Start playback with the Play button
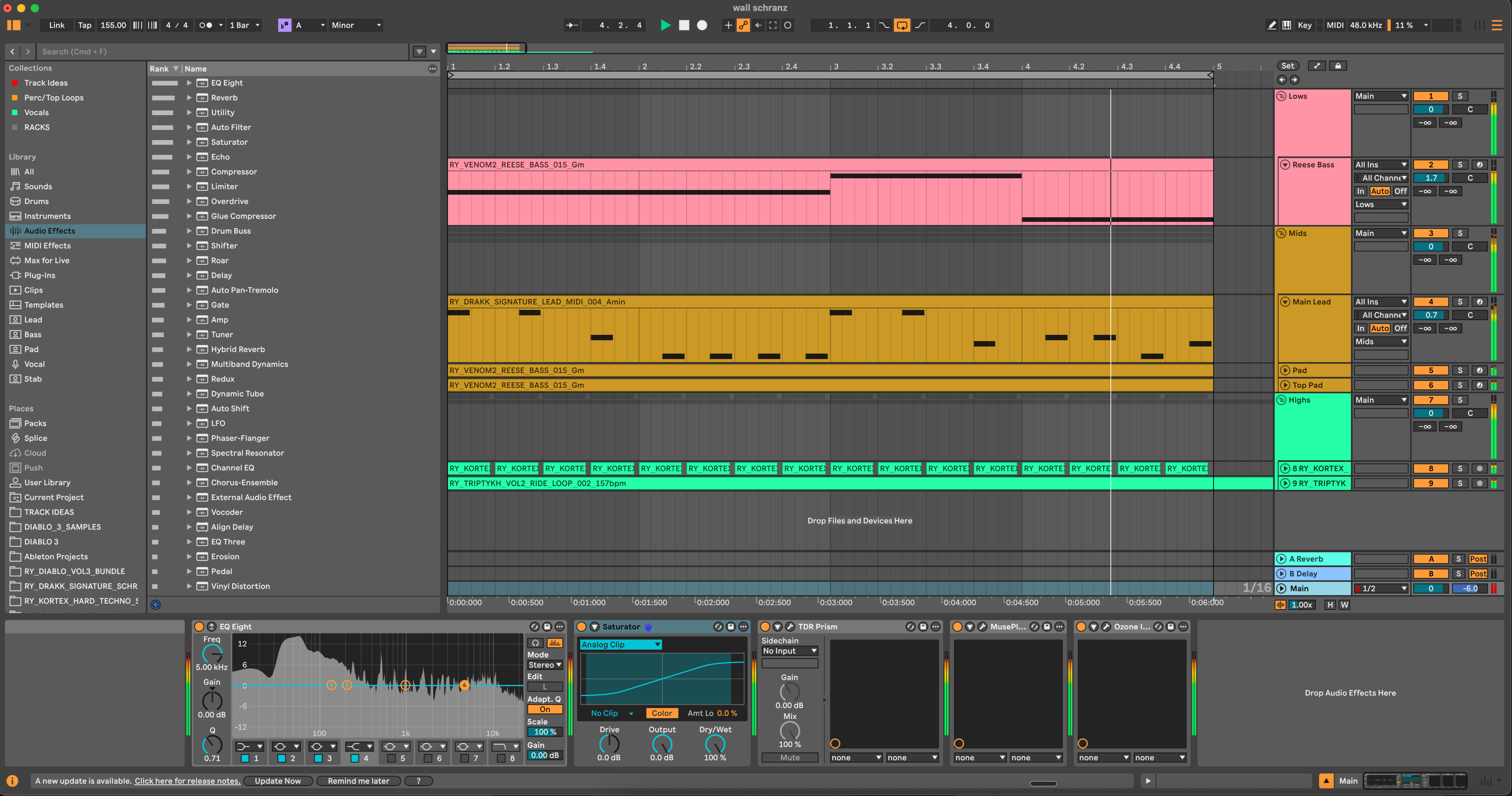The image size is (1512, 796). (x=665, y=25)
